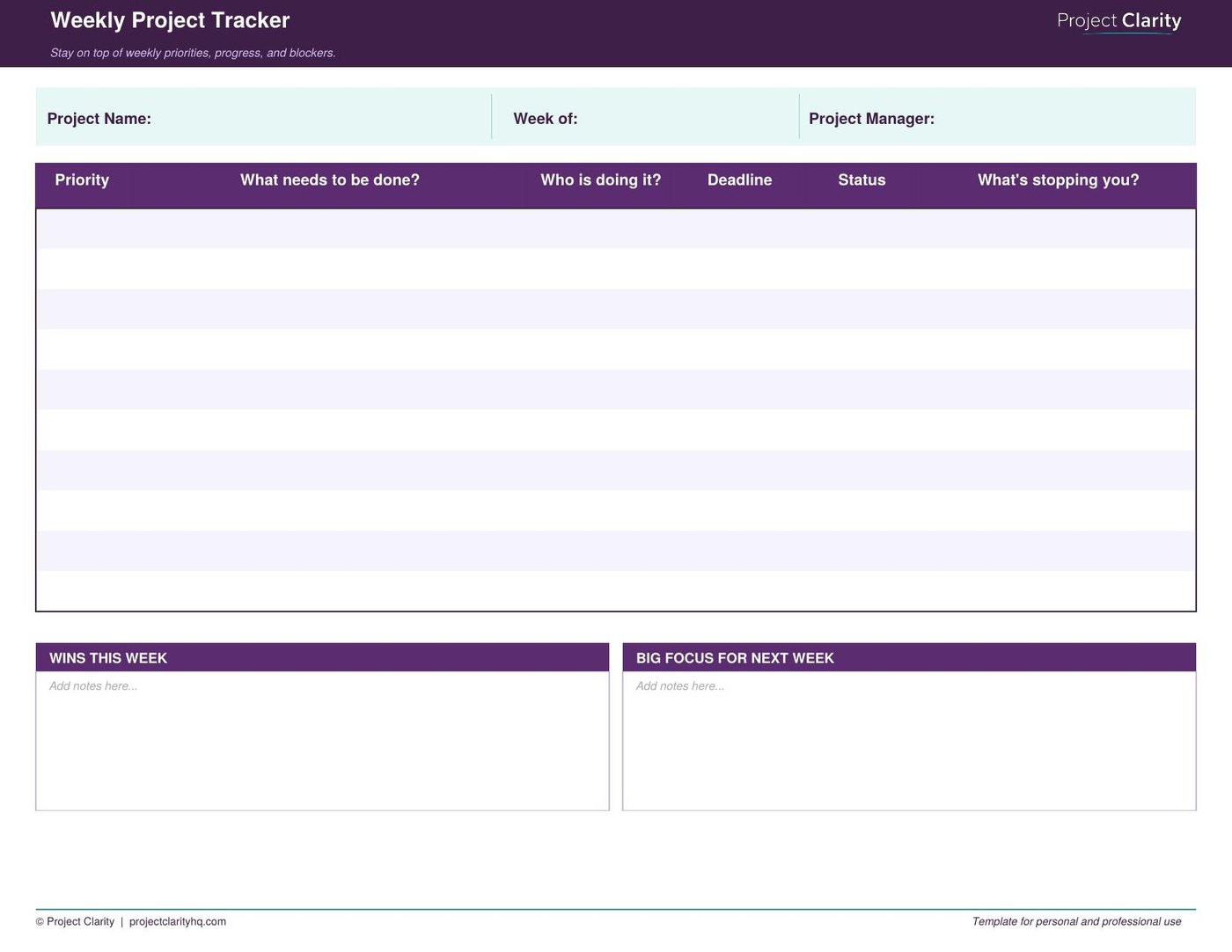Image resolution: width=1232 pixels, height=952 pixels.
Task: Select the "Who is doing it?" header
Action: (x=601, y=180)
